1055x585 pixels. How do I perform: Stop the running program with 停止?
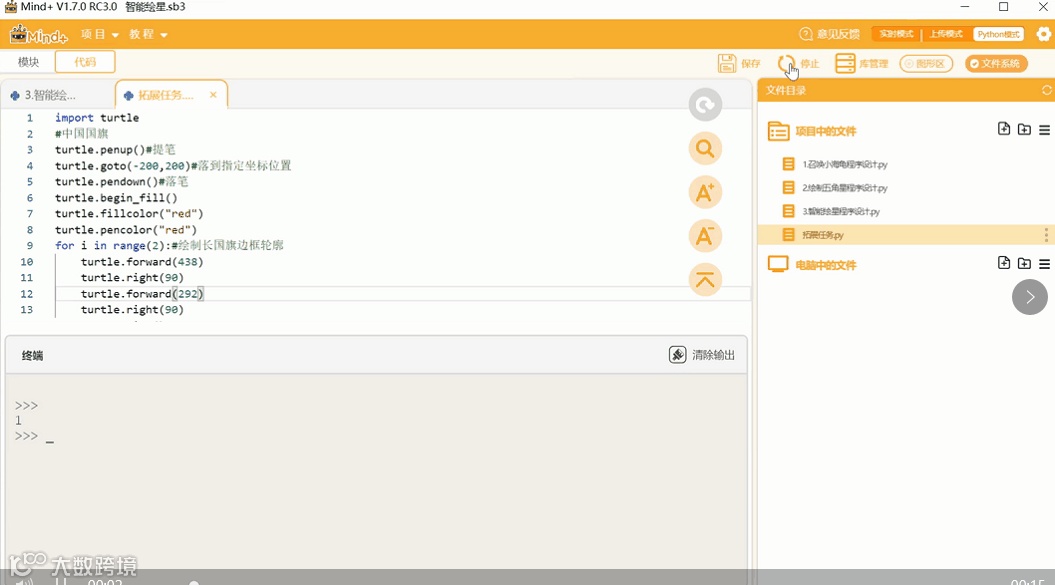coord(799,64)
